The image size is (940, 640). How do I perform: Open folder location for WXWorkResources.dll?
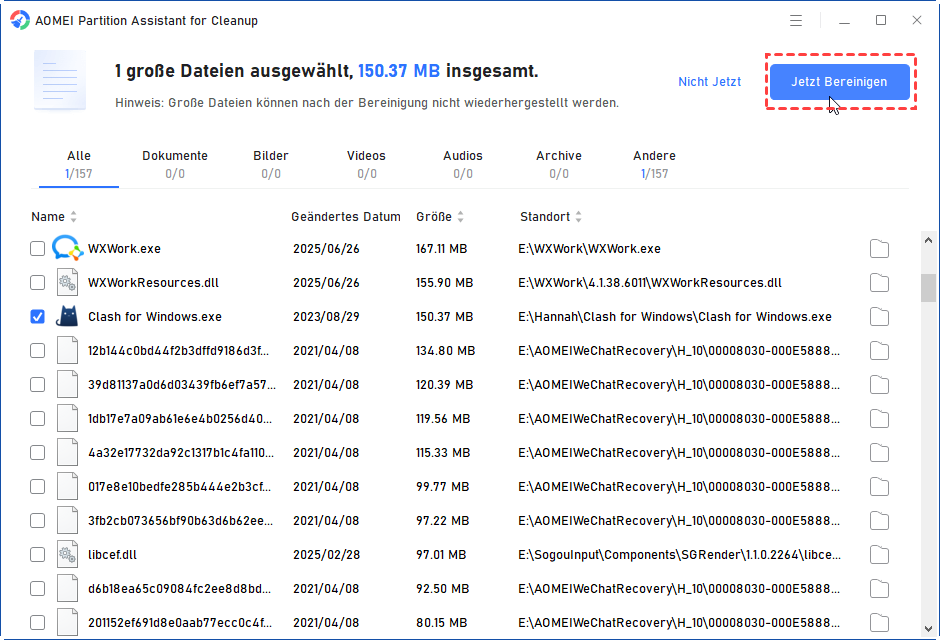(879, 283)
